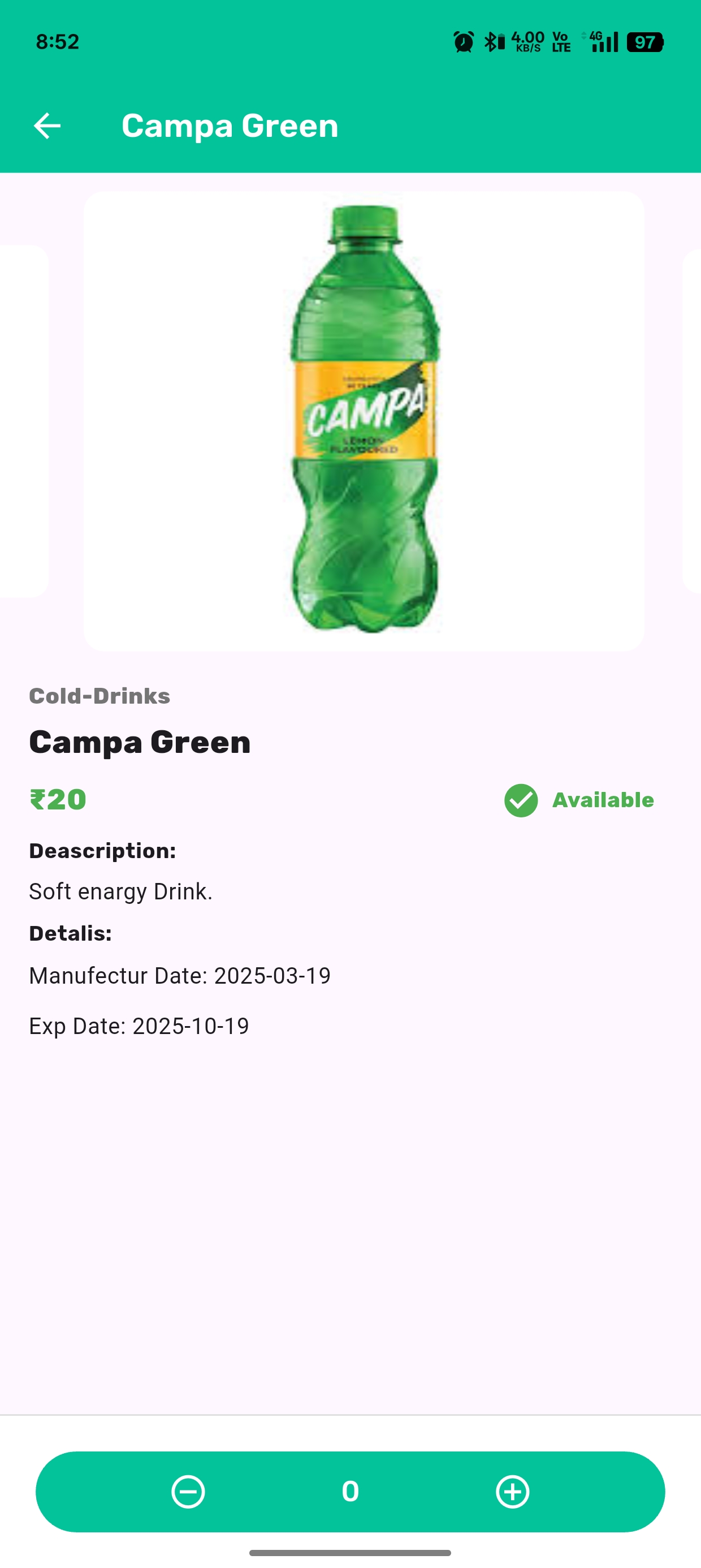Tap the bottom home gesture bar

[x=350, y=1553]
